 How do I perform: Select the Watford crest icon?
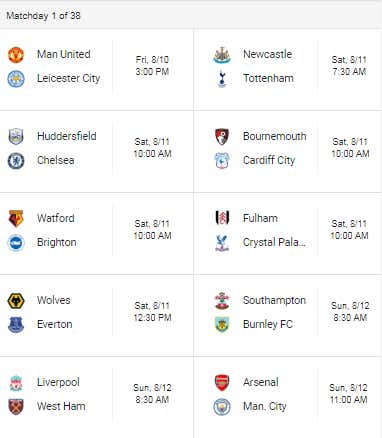(16, 219)
